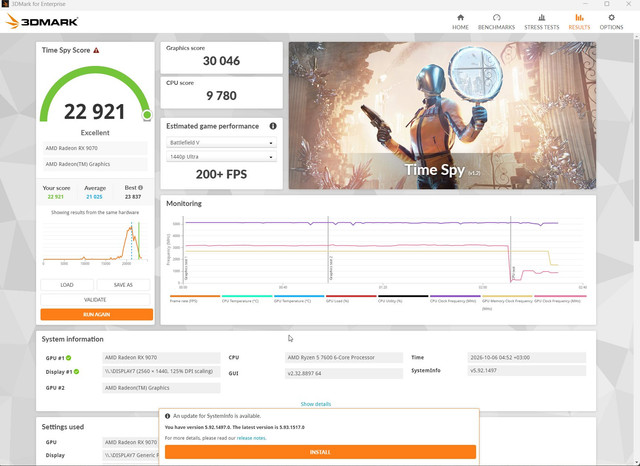This screenshot has width=640, height=466.
Task: Open the Results bar-chart icon
Action: tap(579, 18)
